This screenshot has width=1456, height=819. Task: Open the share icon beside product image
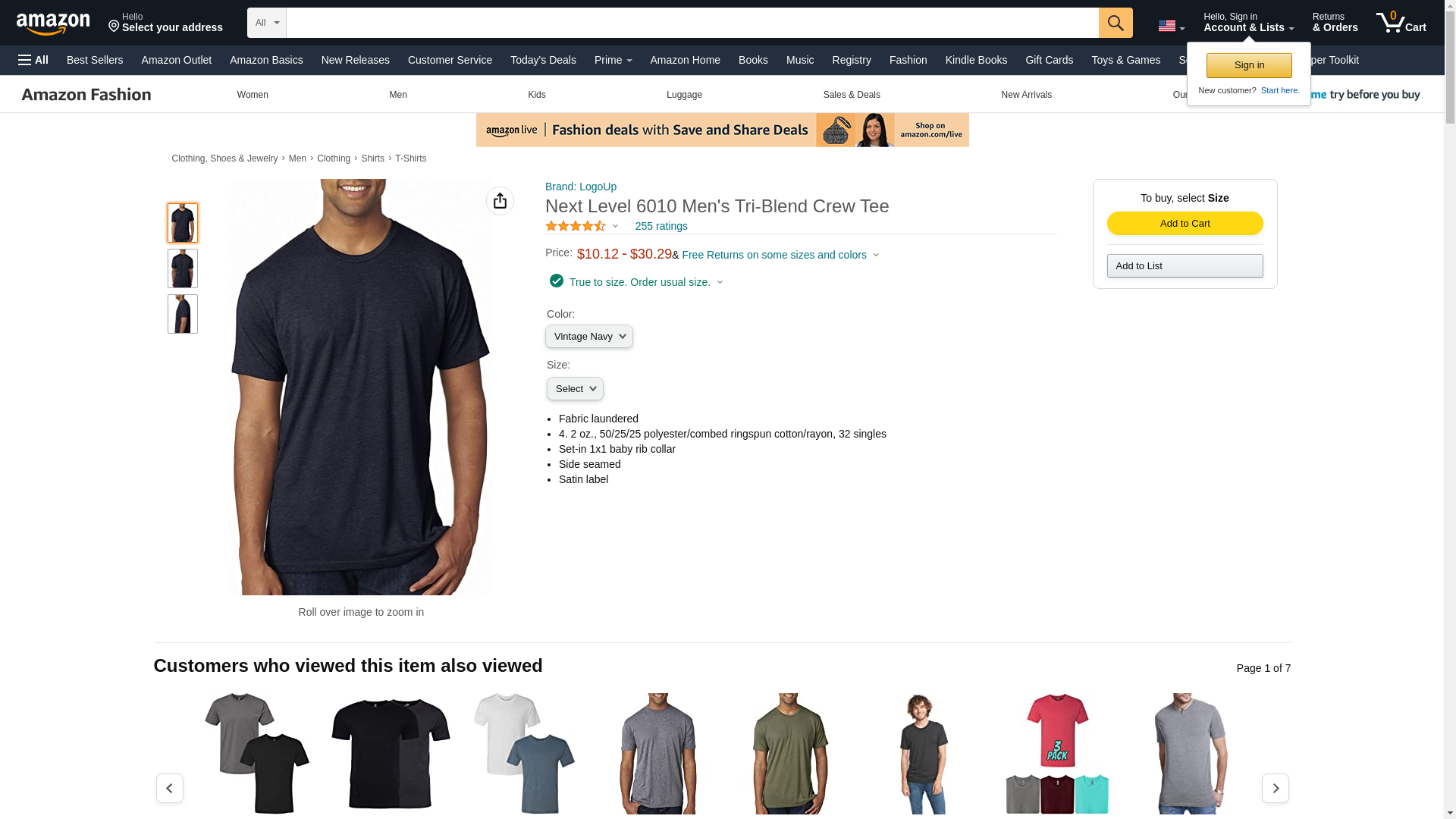click(x=500, y=201)
